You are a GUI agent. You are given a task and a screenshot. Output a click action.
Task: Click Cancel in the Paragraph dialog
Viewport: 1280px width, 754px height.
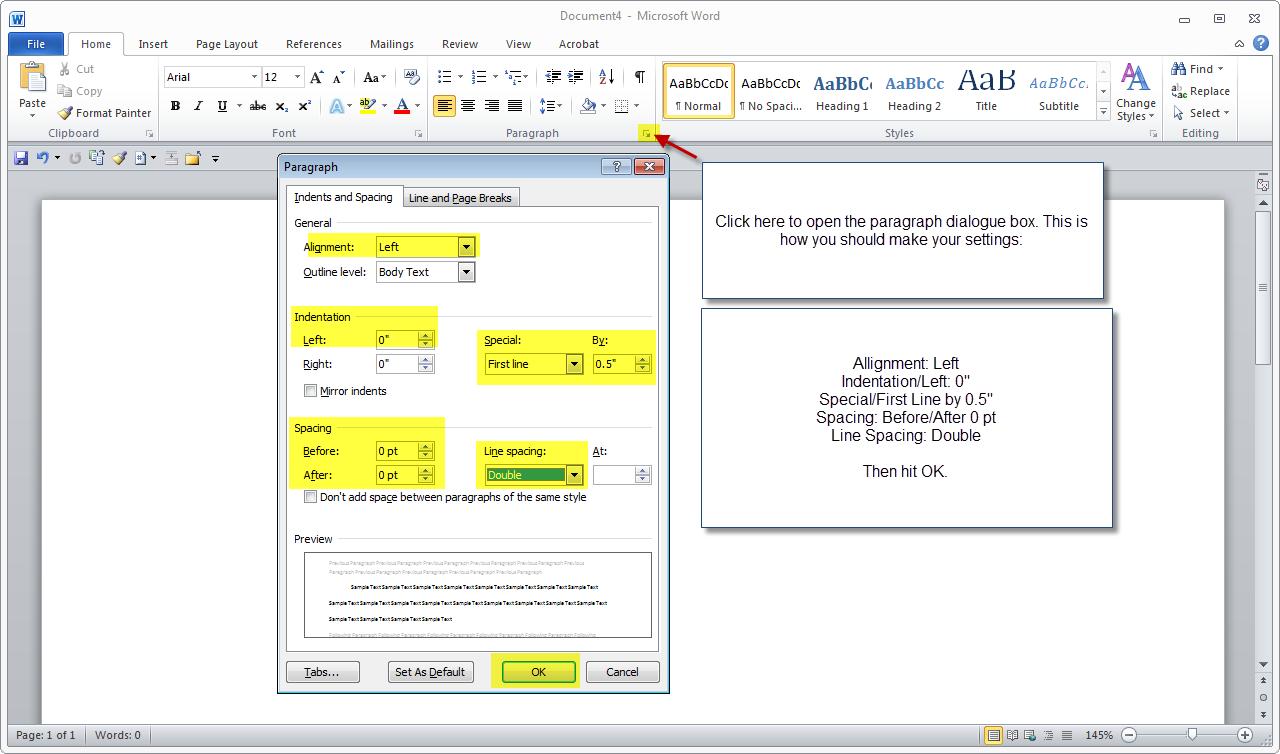point(622,672)
